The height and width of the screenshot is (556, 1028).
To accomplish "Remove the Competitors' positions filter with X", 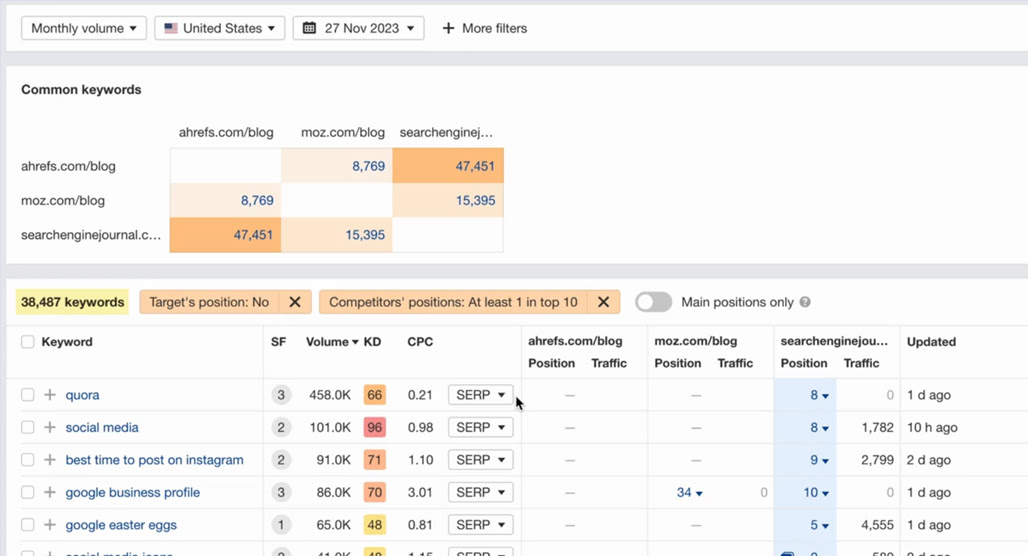I will pyautogui.click(x=603, y=302).
